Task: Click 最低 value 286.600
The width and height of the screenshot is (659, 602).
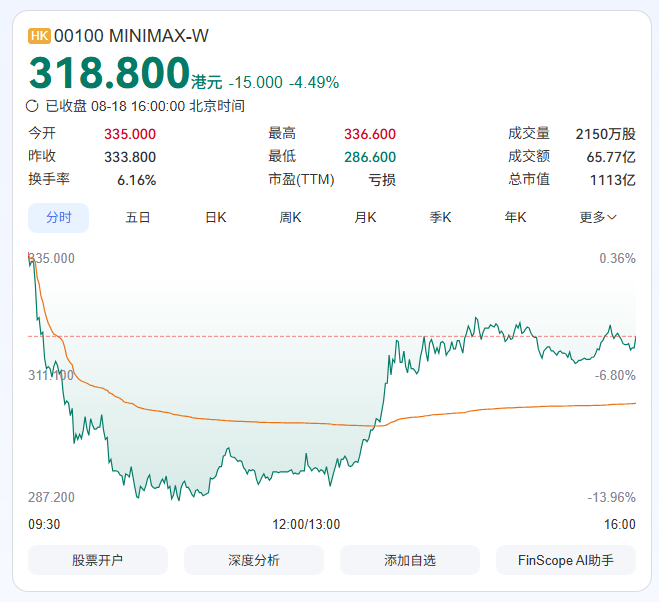Action: 370,157
